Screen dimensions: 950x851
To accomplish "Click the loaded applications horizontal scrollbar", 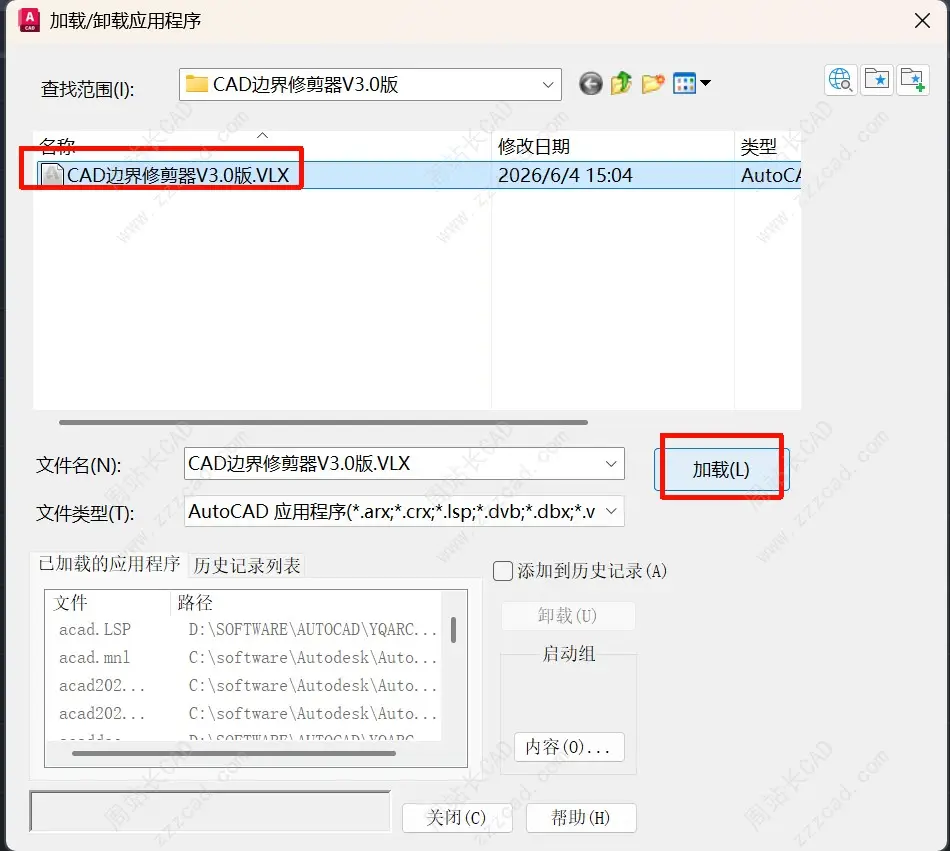I will pos(234,753).
